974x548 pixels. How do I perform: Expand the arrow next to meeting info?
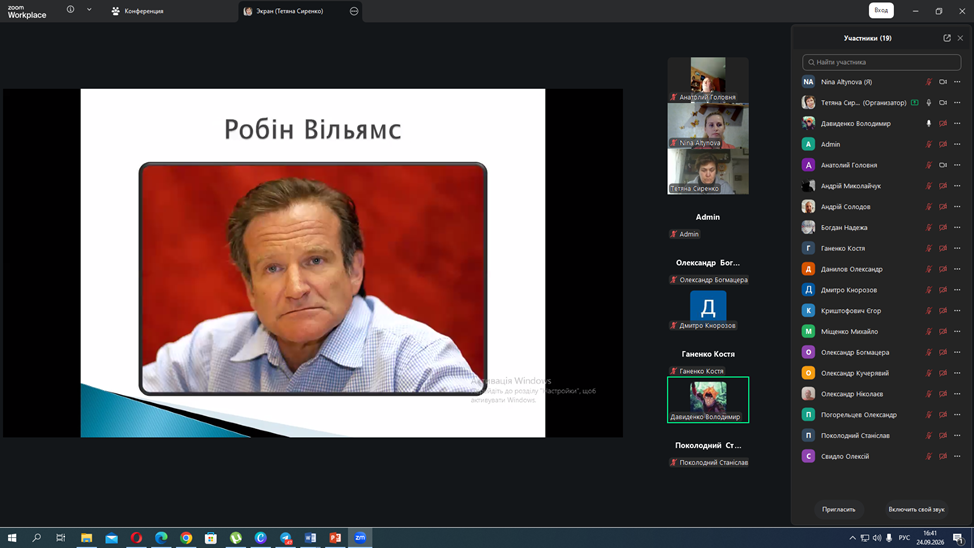[89, 10]
